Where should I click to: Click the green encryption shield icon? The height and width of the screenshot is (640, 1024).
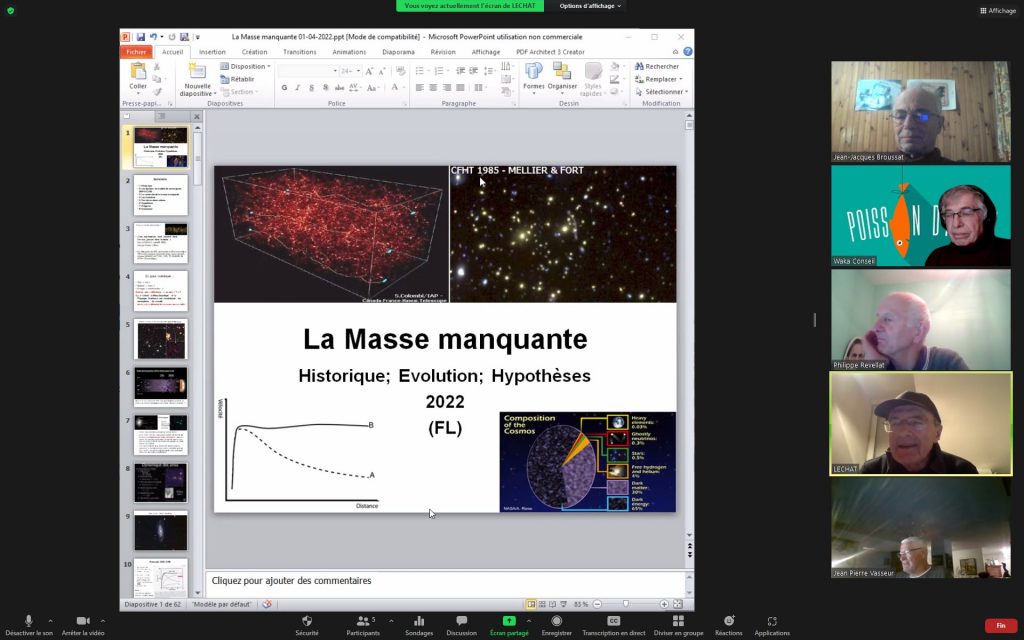[x=10, y=10]
